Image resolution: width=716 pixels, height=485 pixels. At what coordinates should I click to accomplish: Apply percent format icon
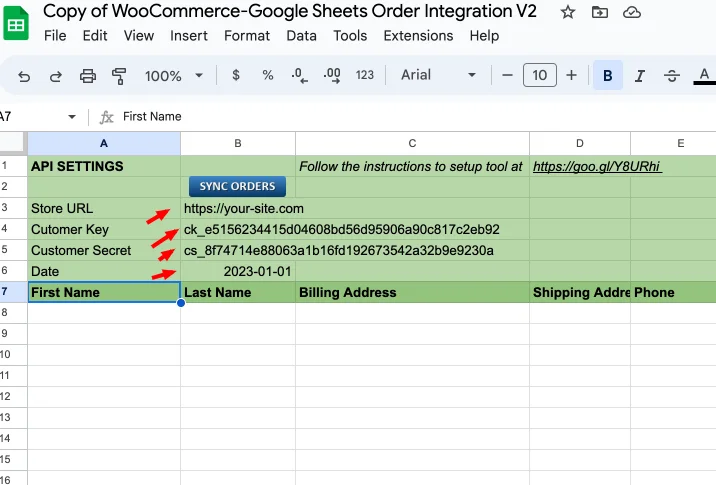click(x=268, y=75)
